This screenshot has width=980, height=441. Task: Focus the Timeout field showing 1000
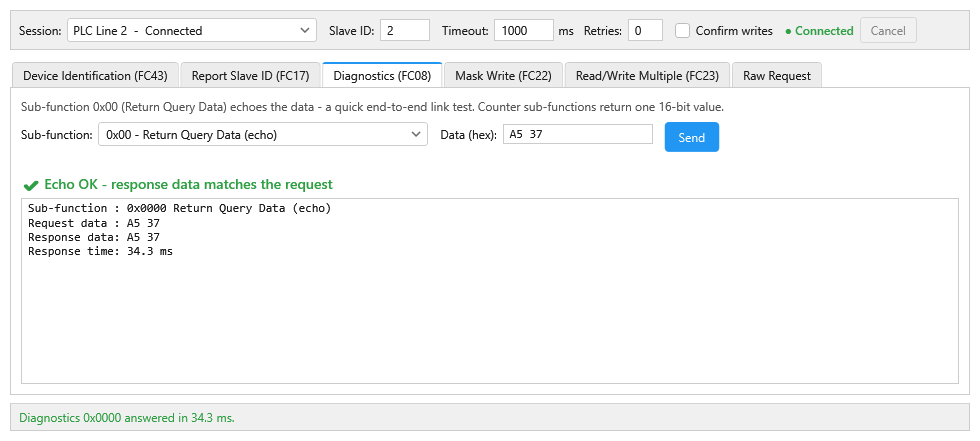coord(523,31)
